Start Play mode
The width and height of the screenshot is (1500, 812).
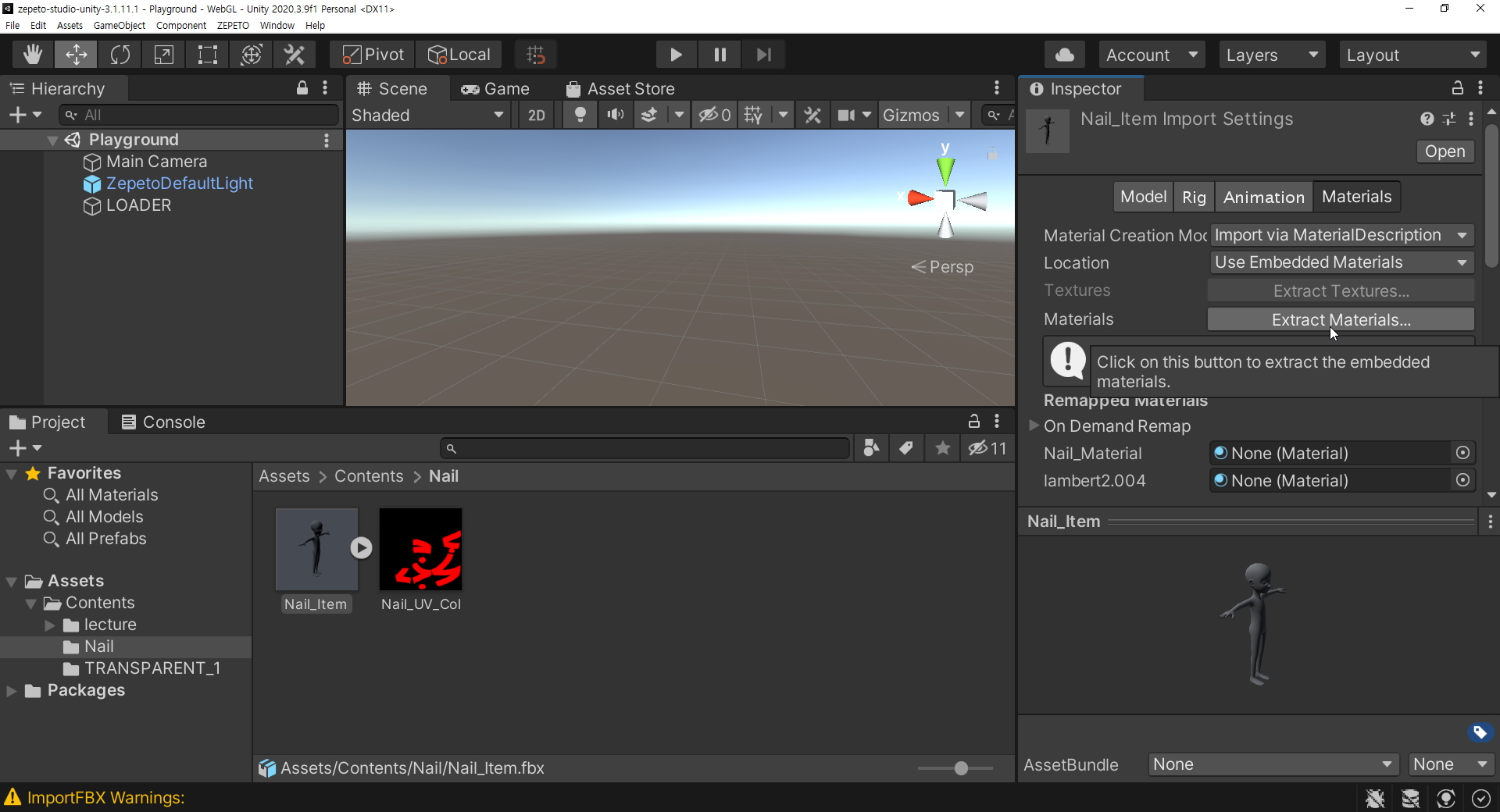(676, 55)
